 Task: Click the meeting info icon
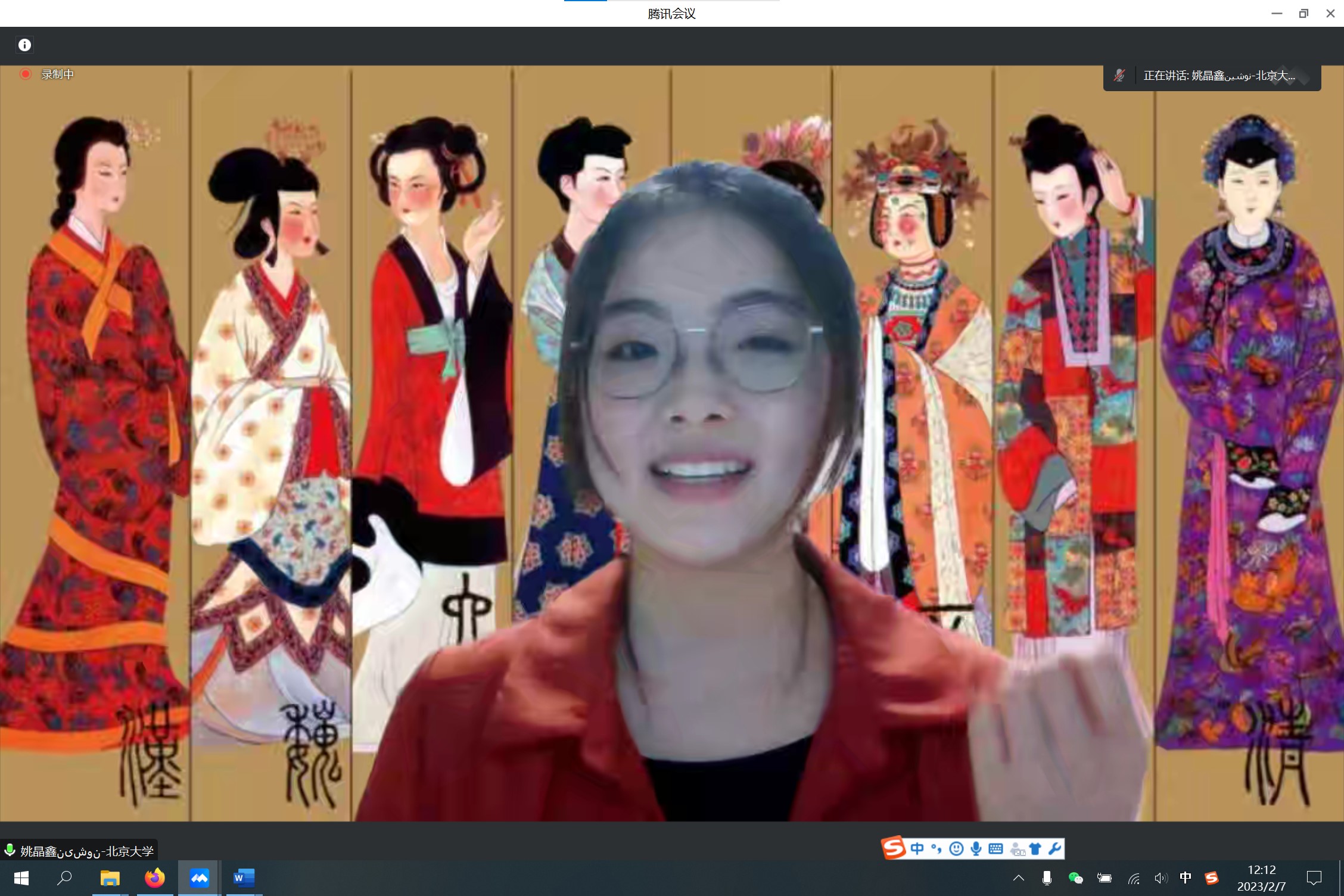tap(24, 45)
